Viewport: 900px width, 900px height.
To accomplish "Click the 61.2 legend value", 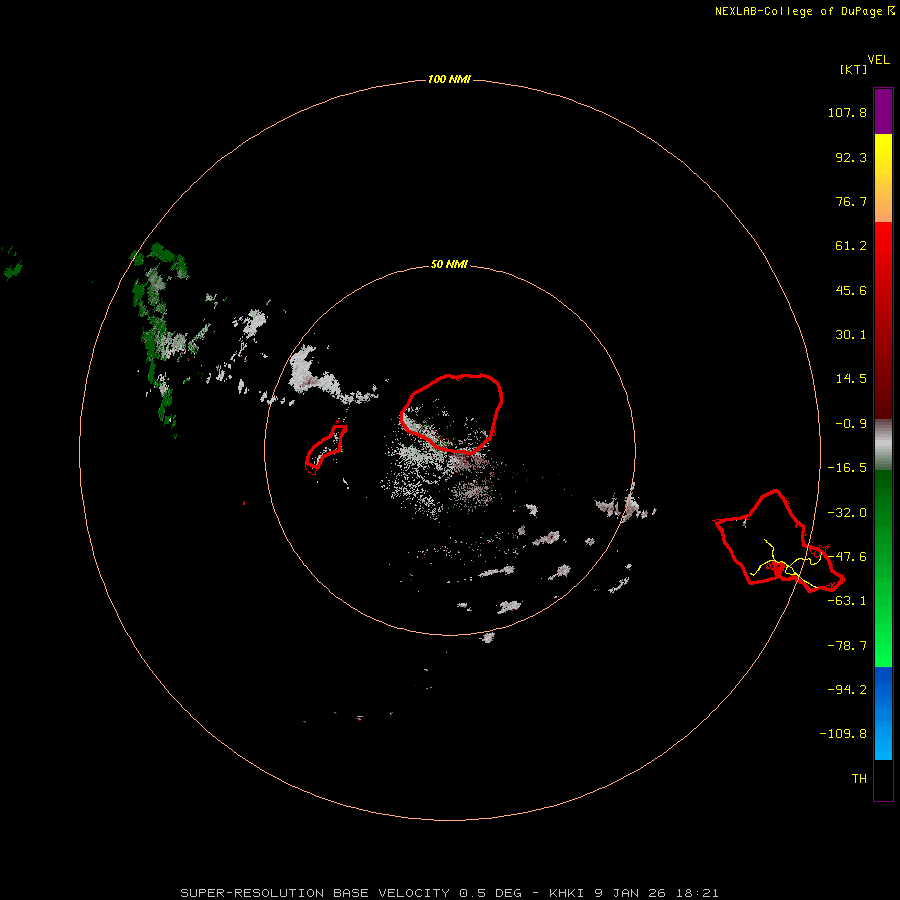I will click(x=851, y=246).
